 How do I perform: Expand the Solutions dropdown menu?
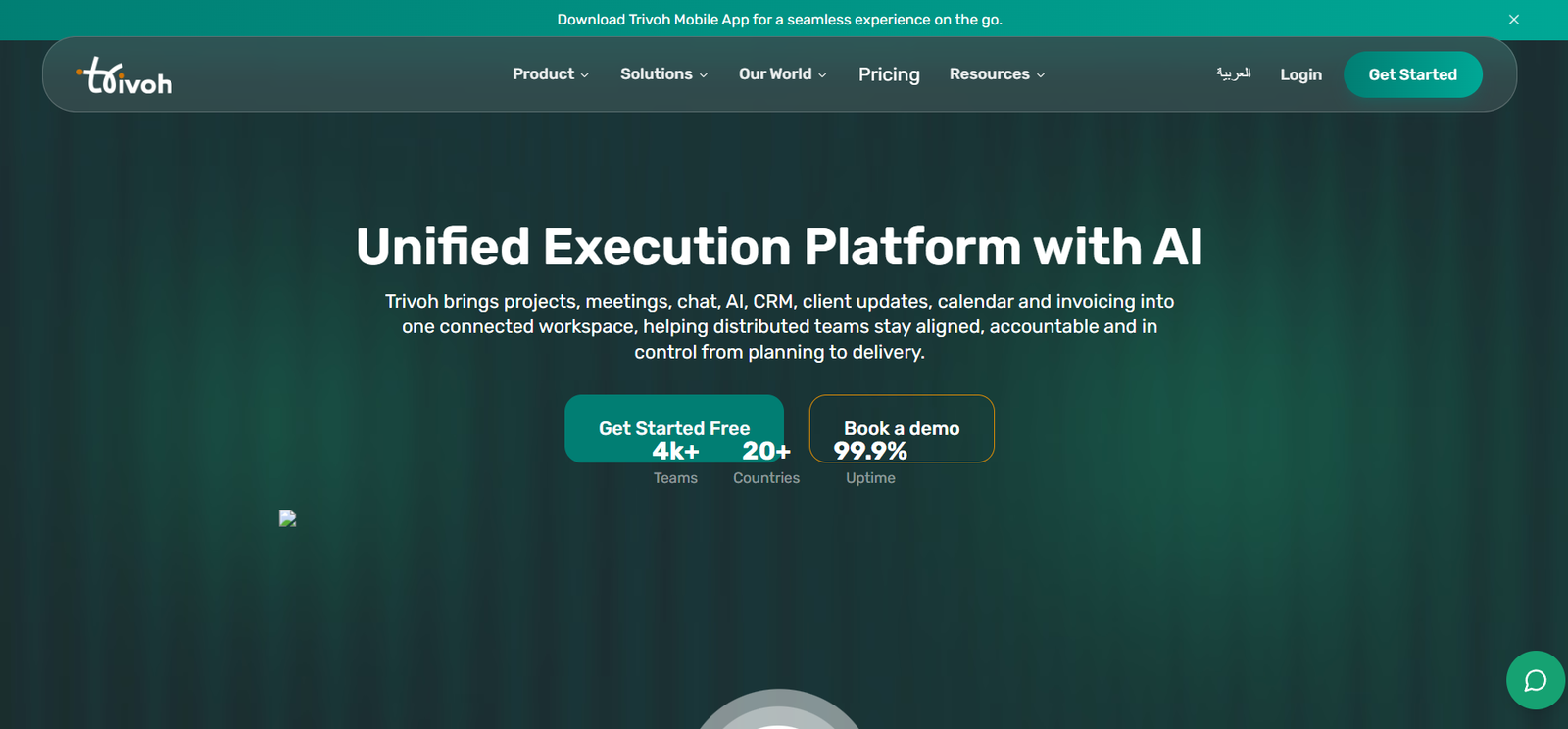tap(663, 74)
